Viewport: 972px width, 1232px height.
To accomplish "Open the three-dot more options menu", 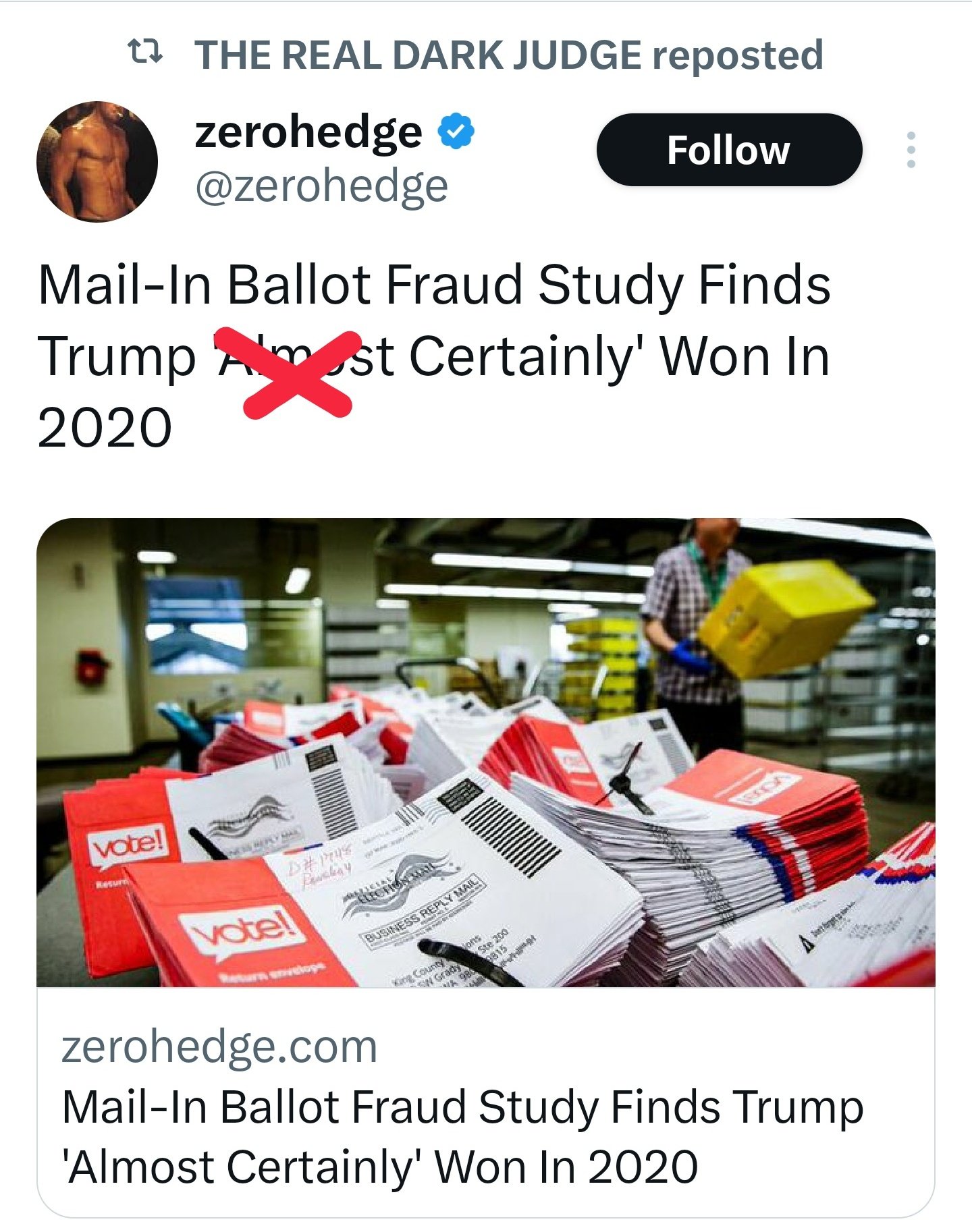I will (x=911, y=150).
